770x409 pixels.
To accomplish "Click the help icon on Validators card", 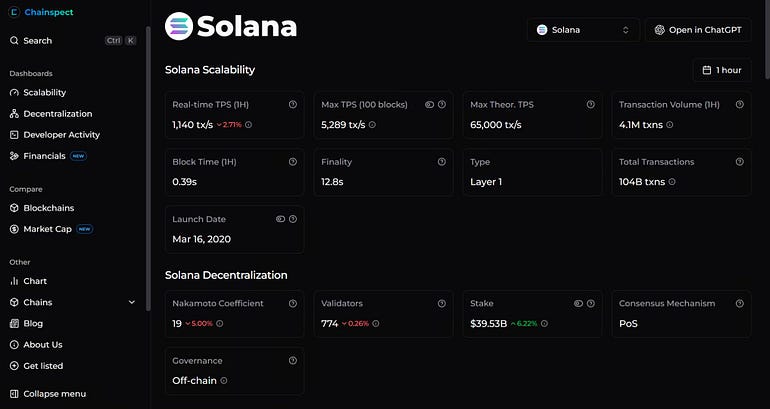I will point(441,303).
